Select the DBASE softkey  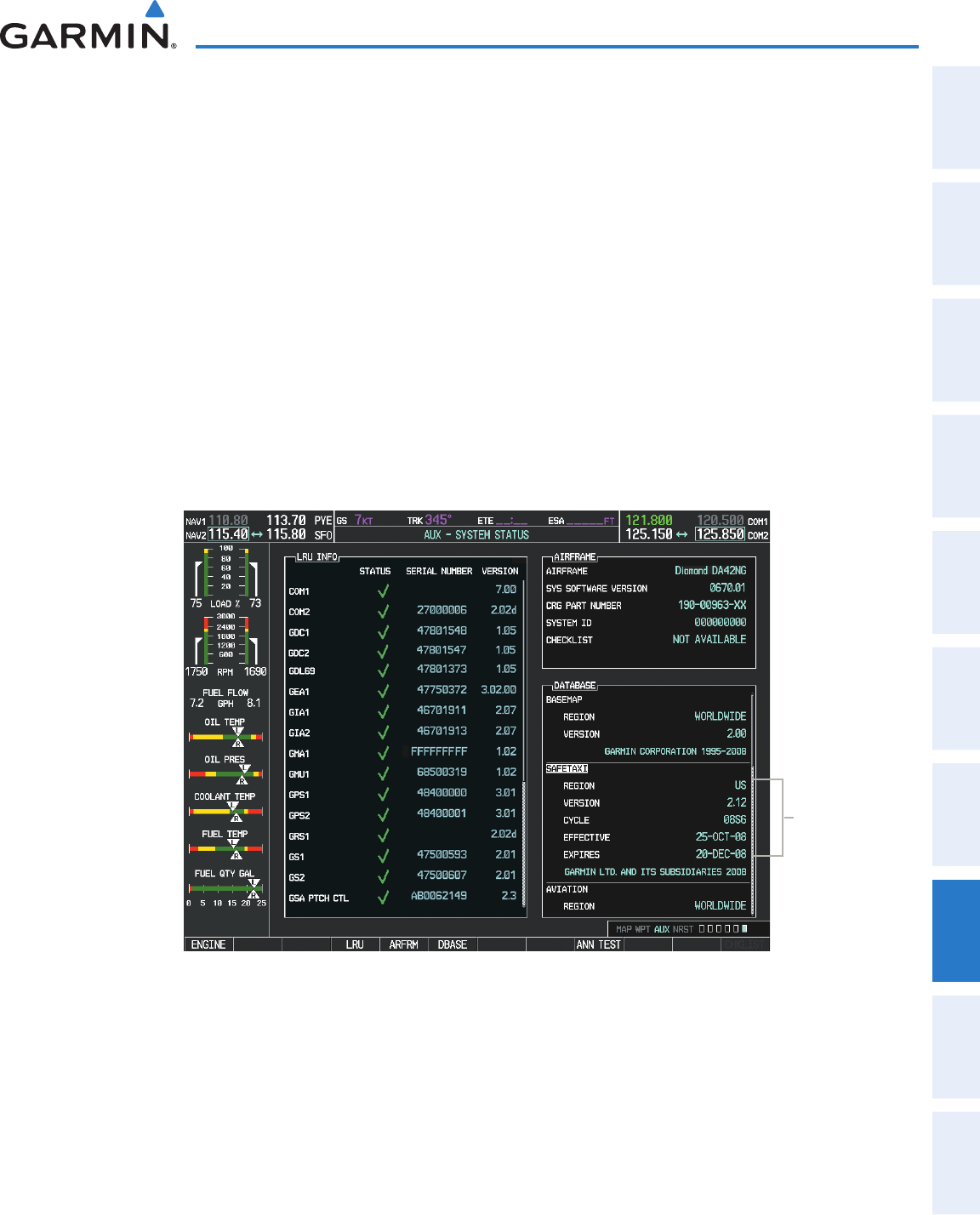click(x=453, y=944)
